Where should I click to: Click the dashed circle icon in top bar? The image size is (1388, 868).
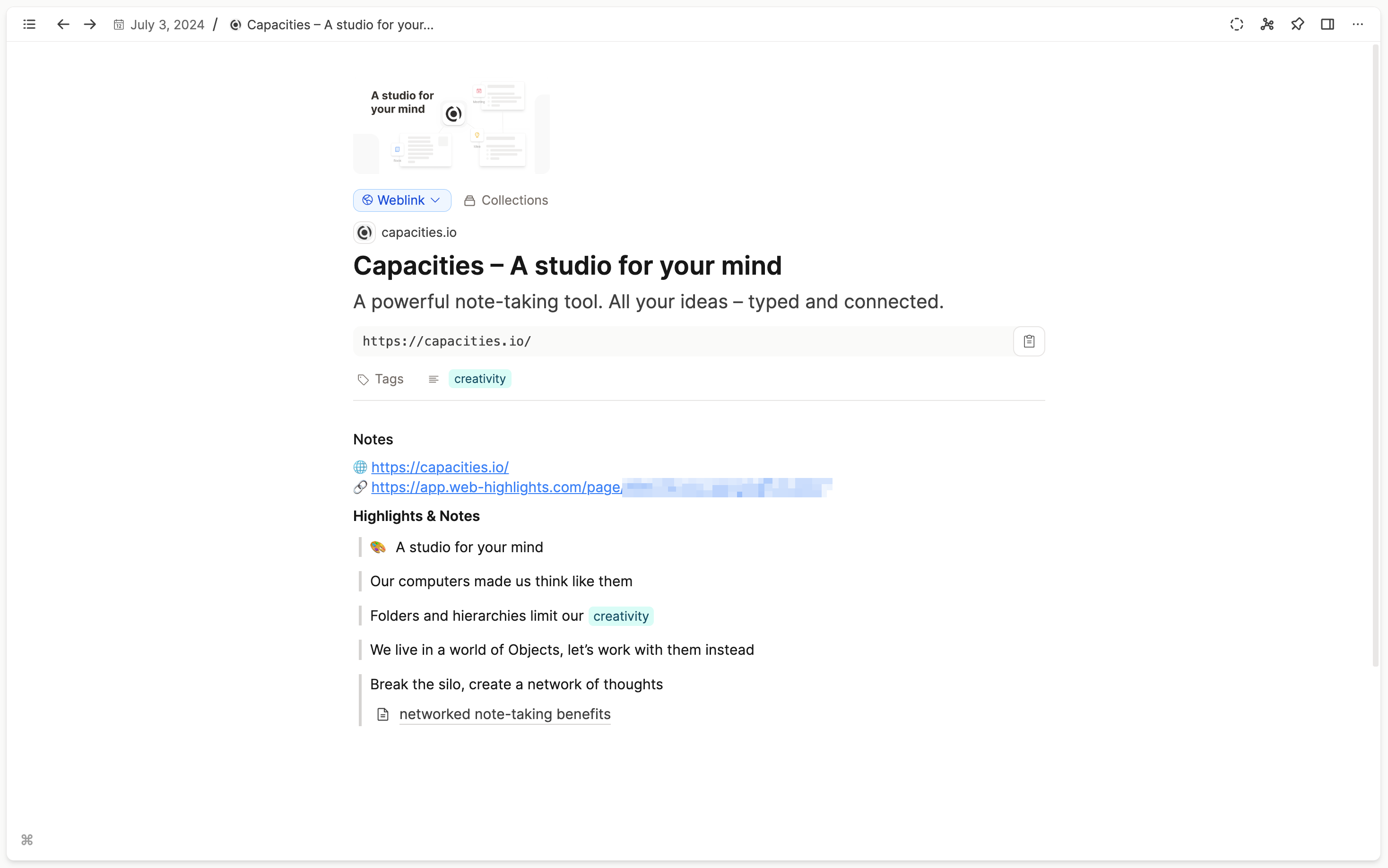click(1236, 24)
